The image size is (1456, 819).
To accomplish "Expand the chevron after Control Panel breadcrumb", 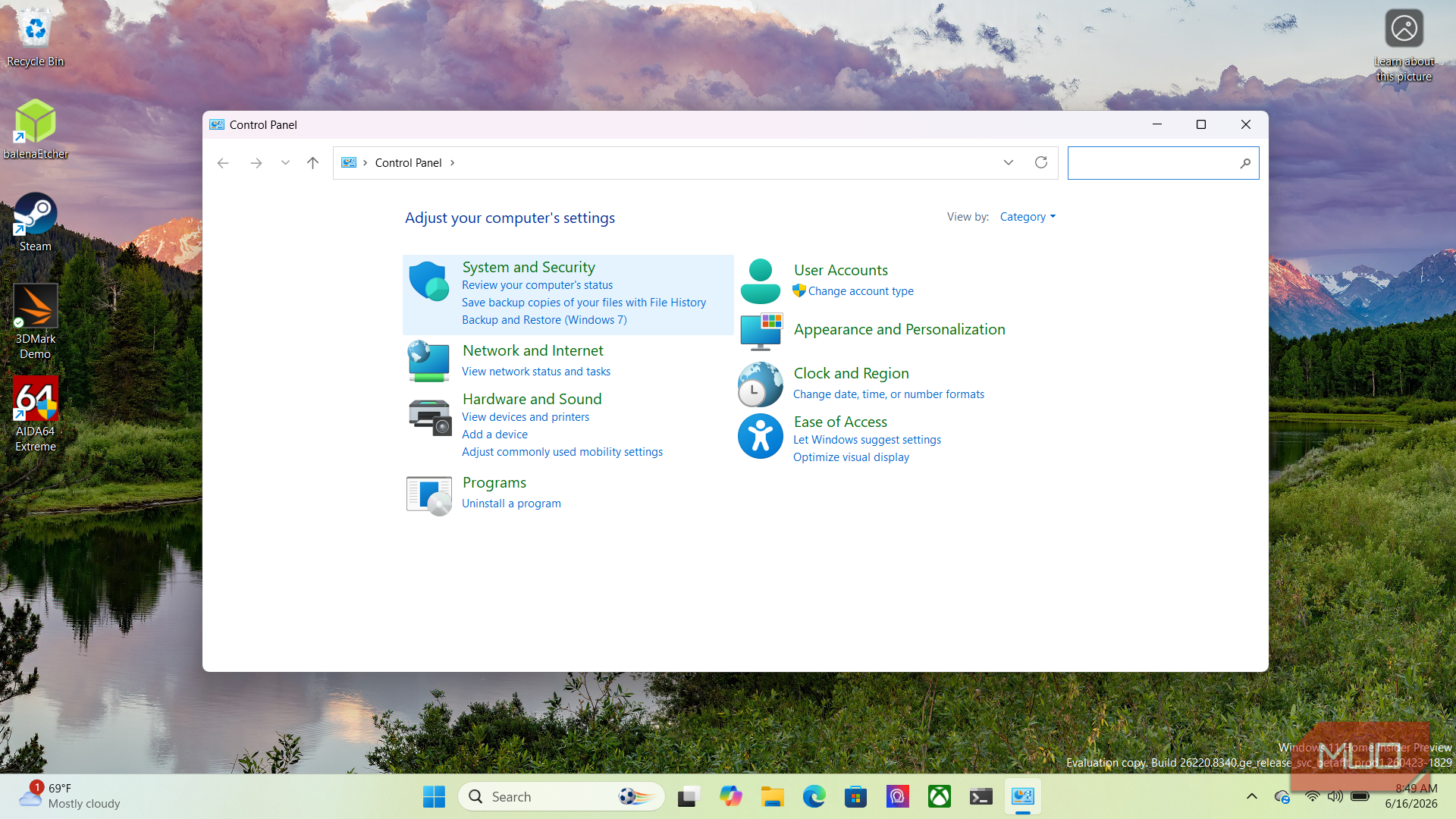I will 453,163.
